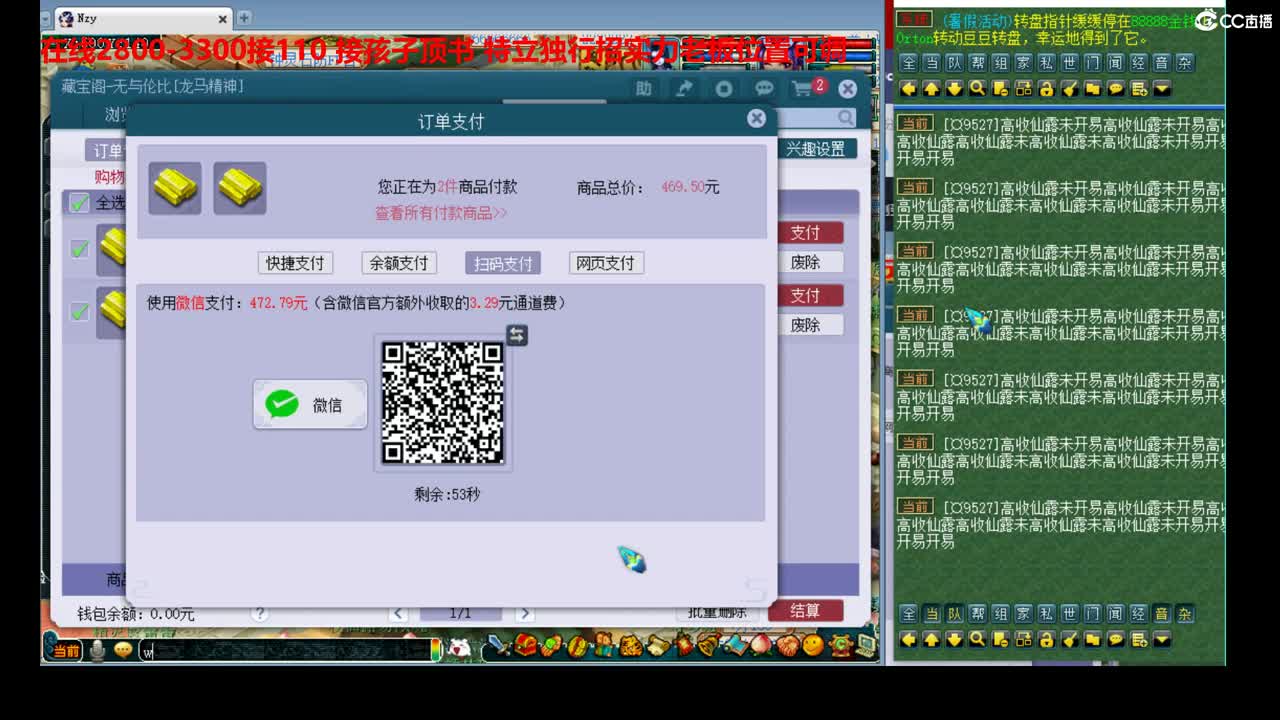Click the speech bubble icon in the top chat toolbar
The height and width of the screenshot is (720, 1280).
(x=1115, y=89)
